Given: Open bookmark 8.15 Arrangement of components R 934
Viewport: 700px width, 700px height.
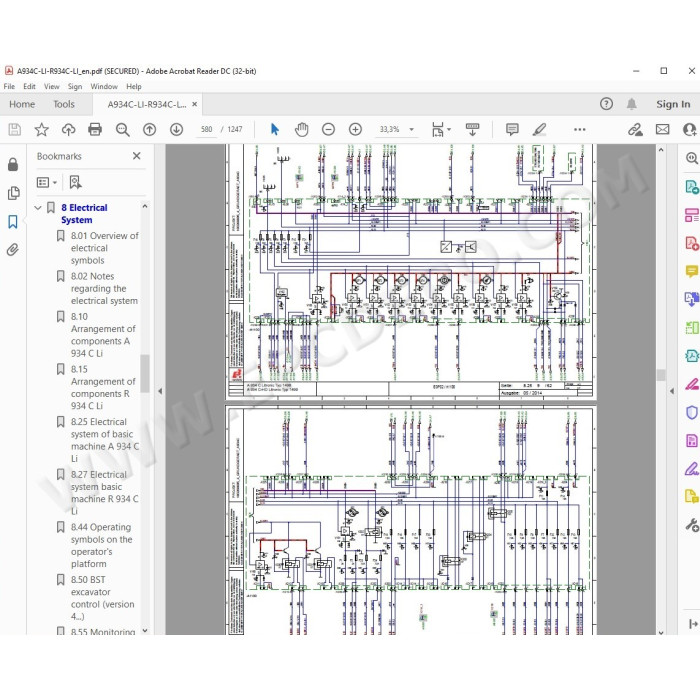Looking at the screenshot, I should click(x=103, y=388).
